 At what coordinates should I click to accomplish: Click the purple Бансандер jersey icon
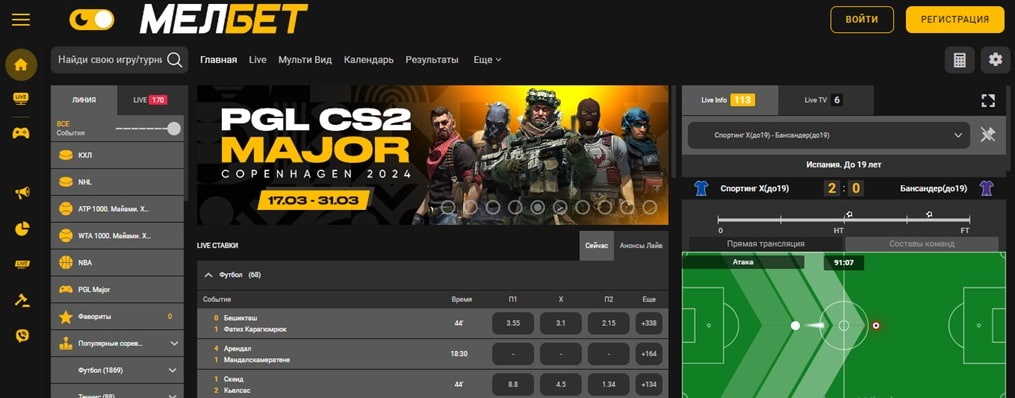(x=987, y=188)
